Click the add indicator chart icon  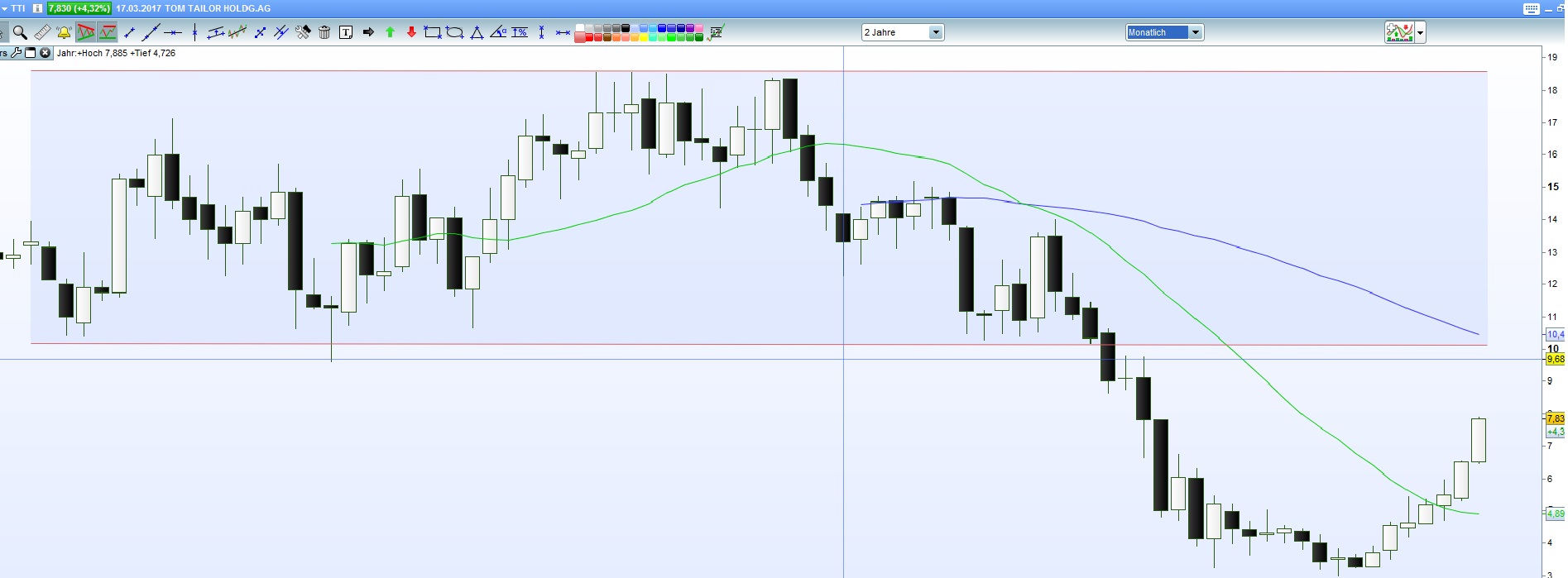1399,32
